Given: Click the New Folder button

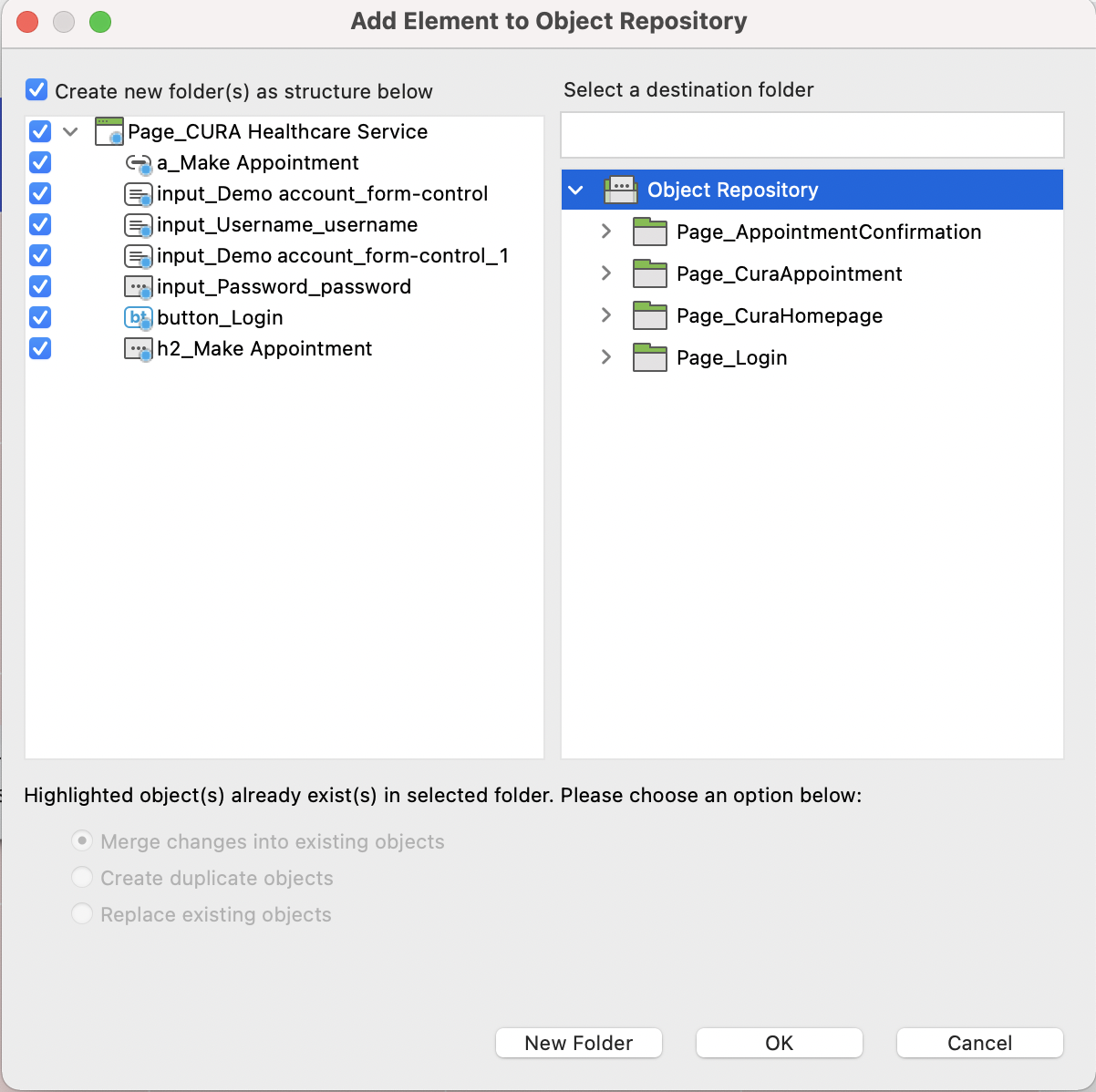Looking at the screenshot, I should point(579,1043).
